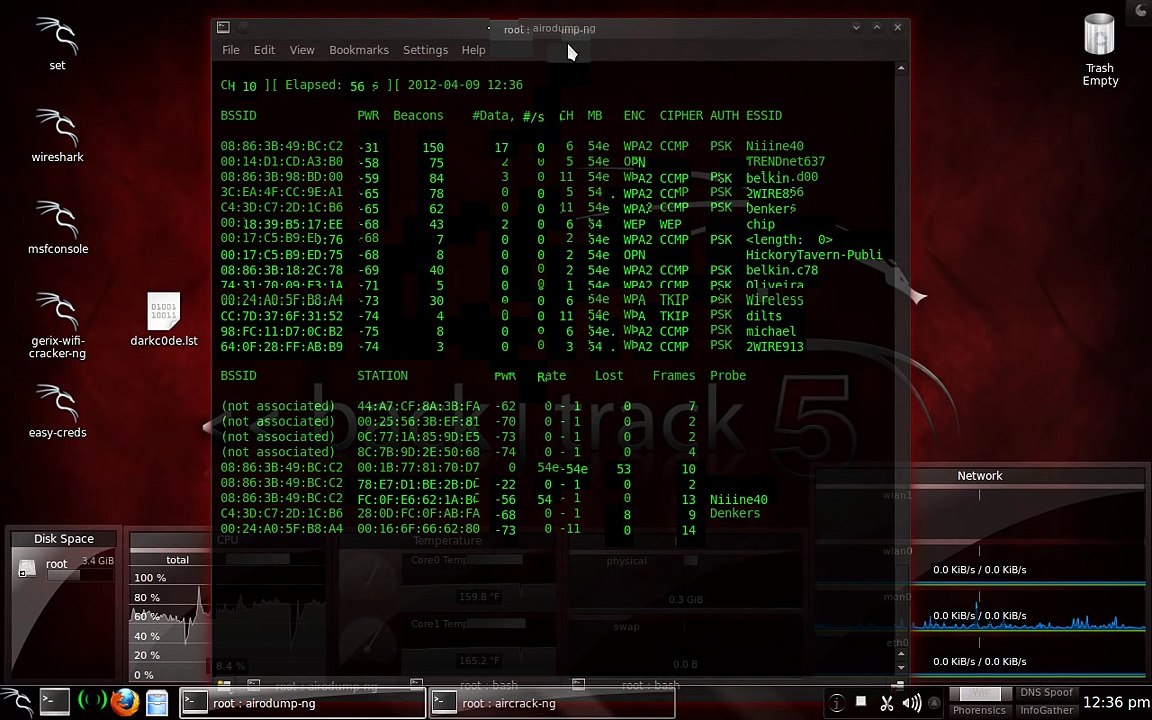Viewport: 1152px width, 720px height.
Task: Switch to the DNS Spoof virtual desktop
Action: [1046, 693]
